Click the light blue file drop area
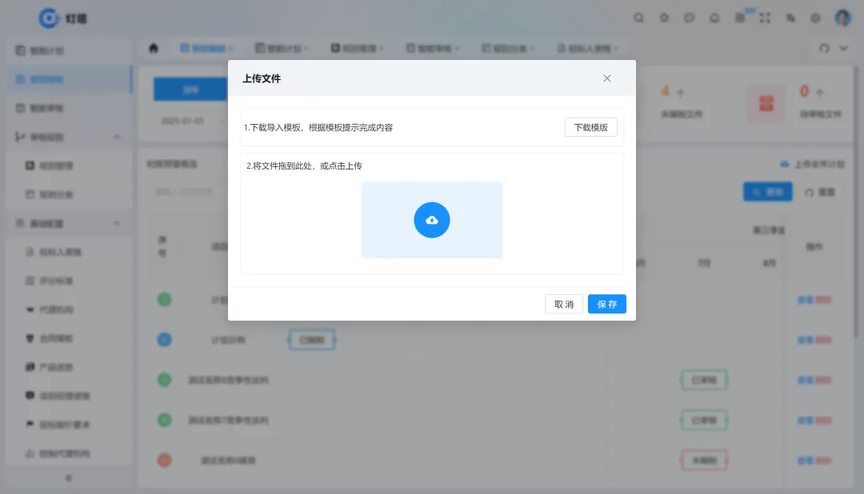Image resolution: width=864 pixels, height=494 pixels. tap(431, 220)
